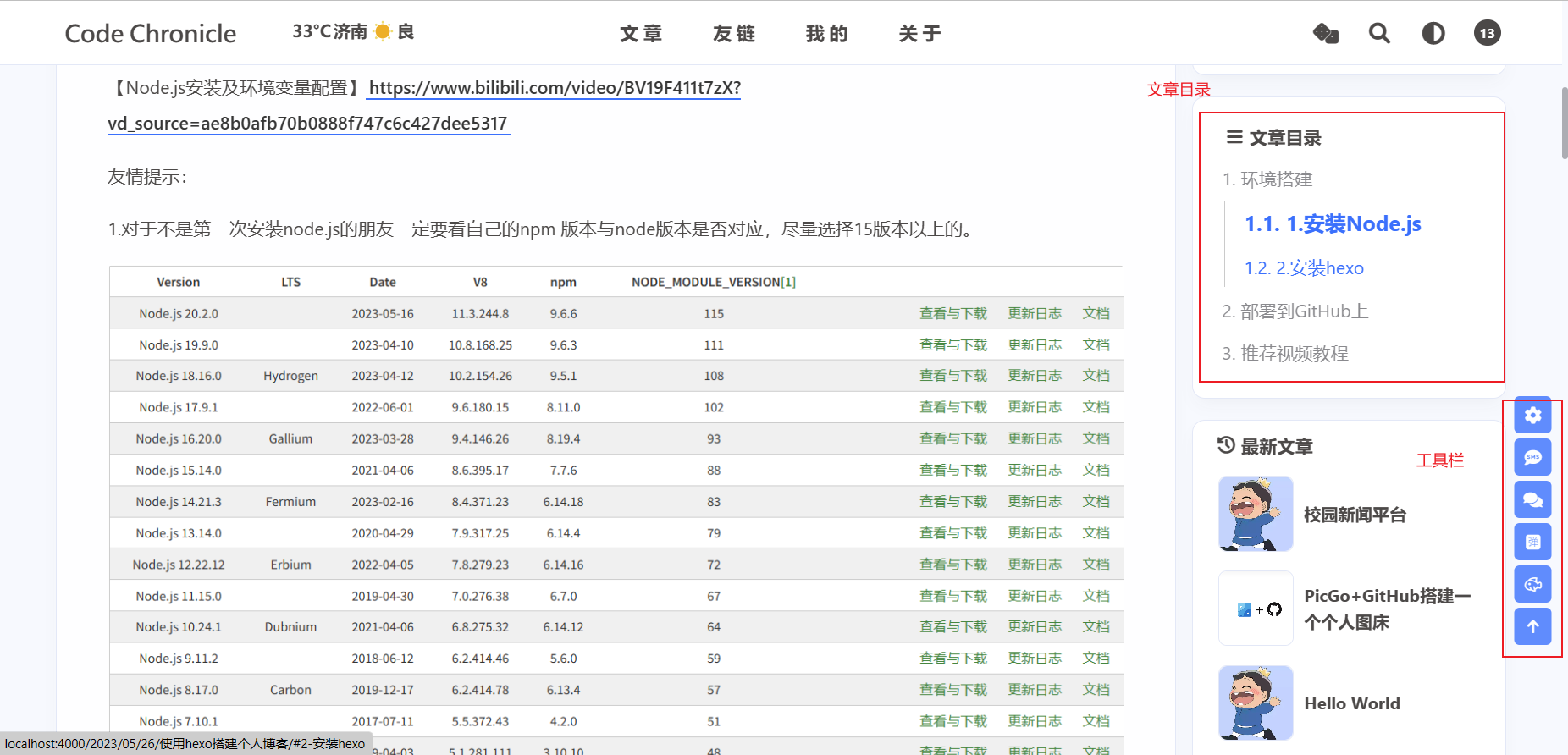Image resolution: width=1568 pixels, height=755 pixels.
Task: Open the 关于 menu in the header
Action: pyautogui.click(x=920, y=34)
